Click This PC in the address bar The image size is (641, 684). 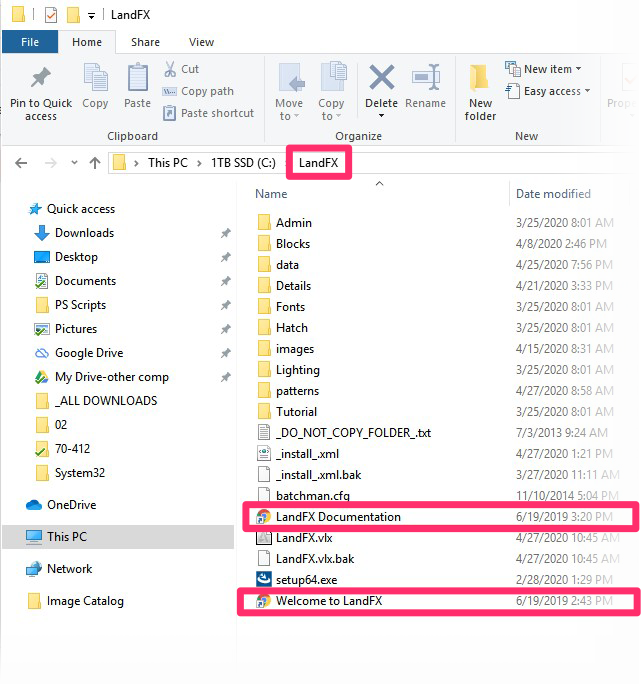point(168,163)
